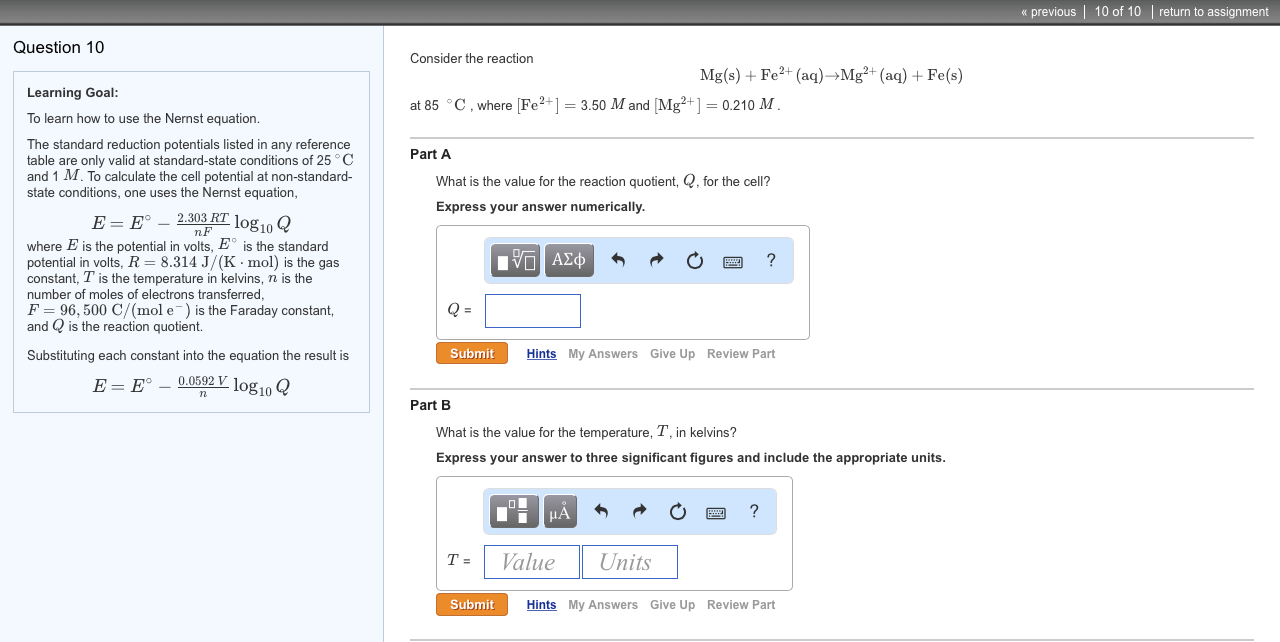Click the question mark help in Part B

[x=753, y=511]
